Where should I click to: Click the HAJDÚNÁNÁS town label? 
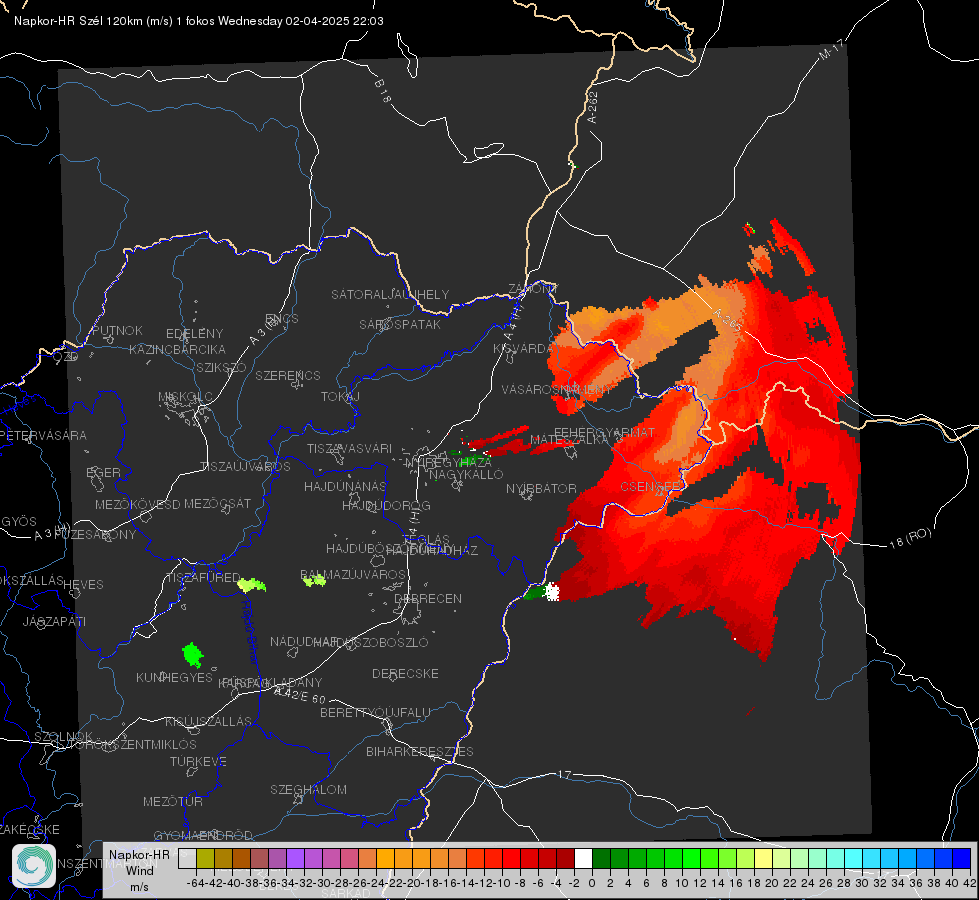pyautogui.click(x=345, y=486)
